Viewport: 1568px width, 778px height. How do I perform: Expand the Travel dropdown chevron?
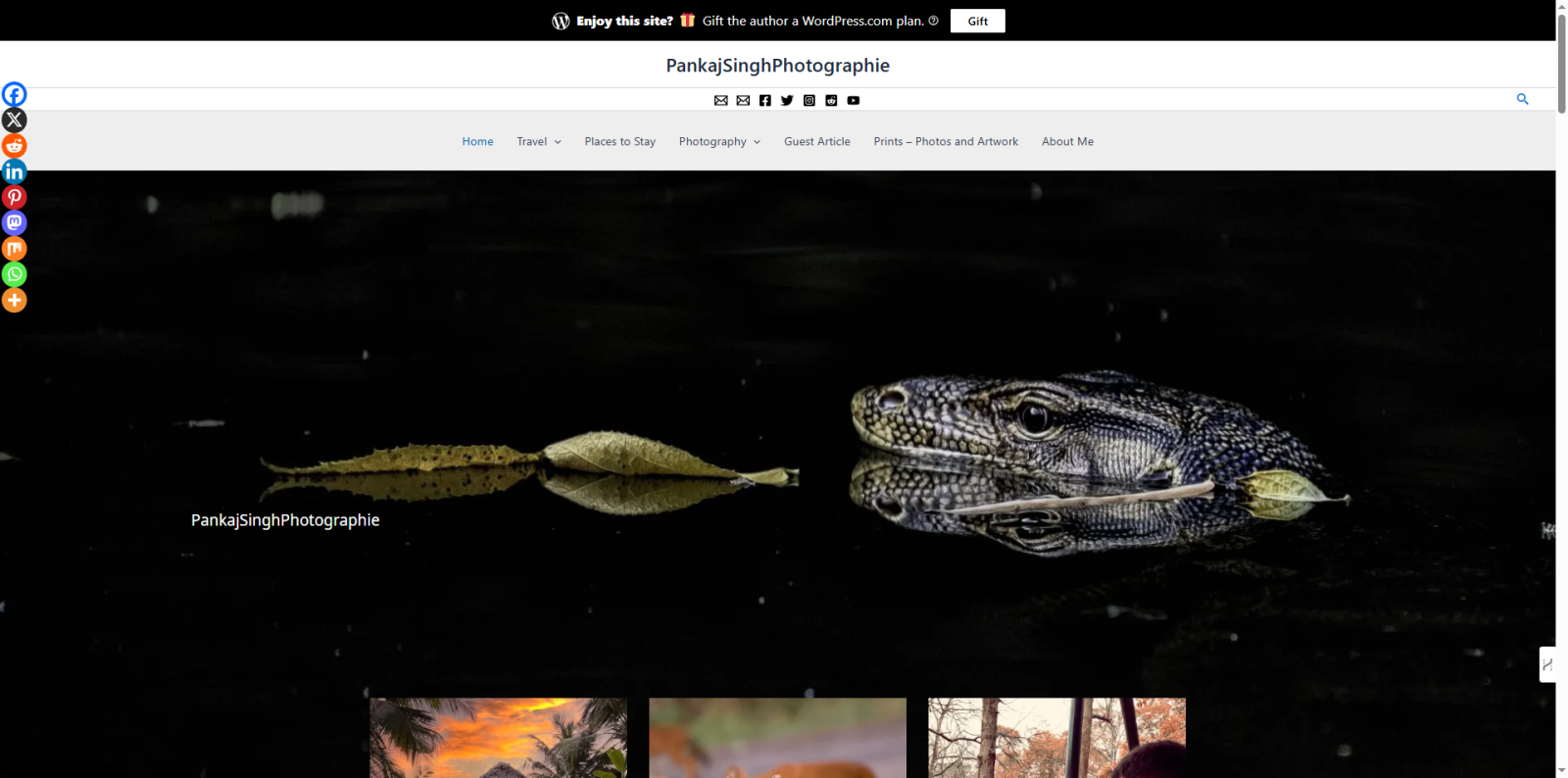click(558, 142)
